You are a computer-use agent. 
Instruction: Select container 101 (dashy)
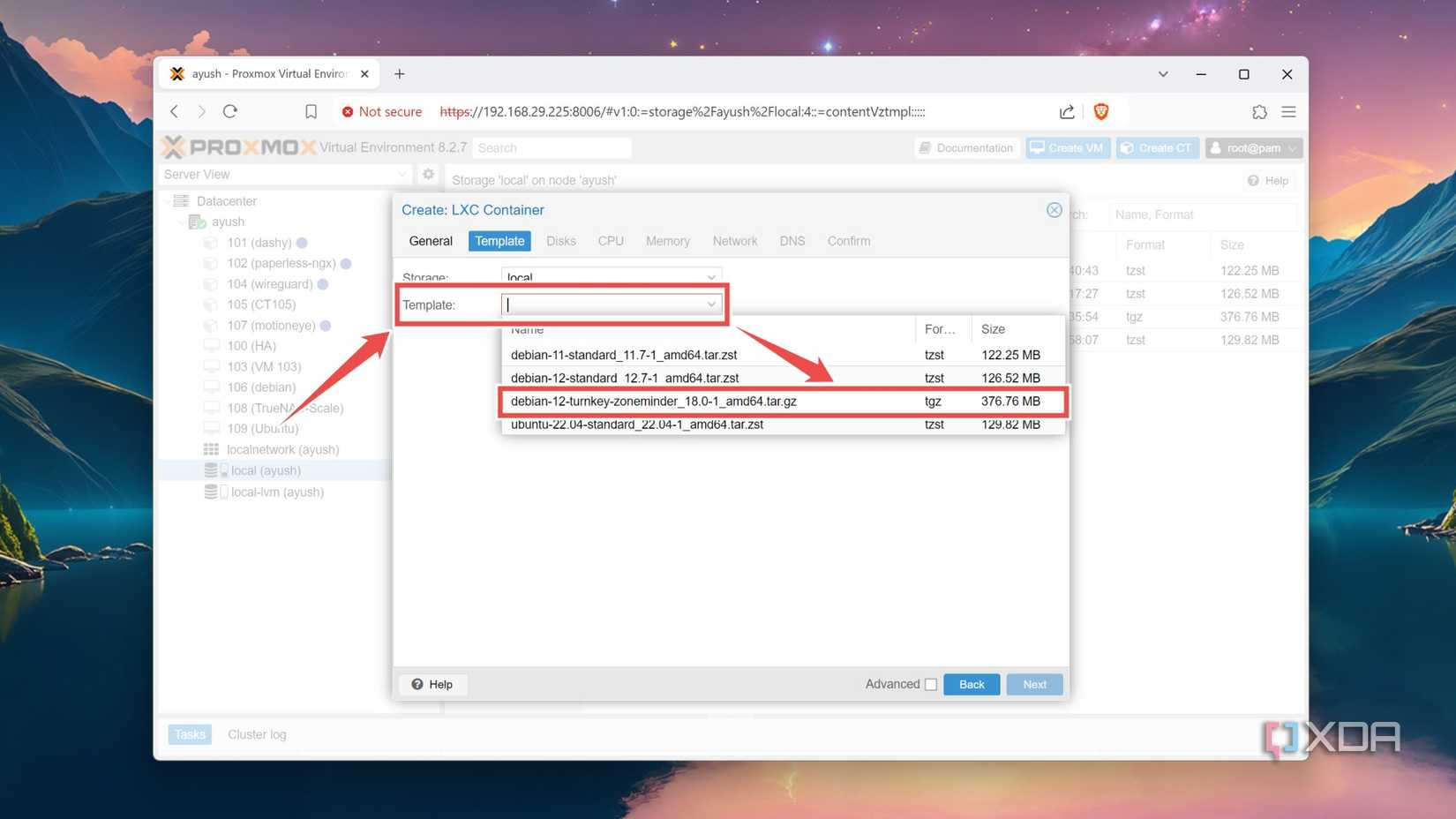tap(259, 243)
